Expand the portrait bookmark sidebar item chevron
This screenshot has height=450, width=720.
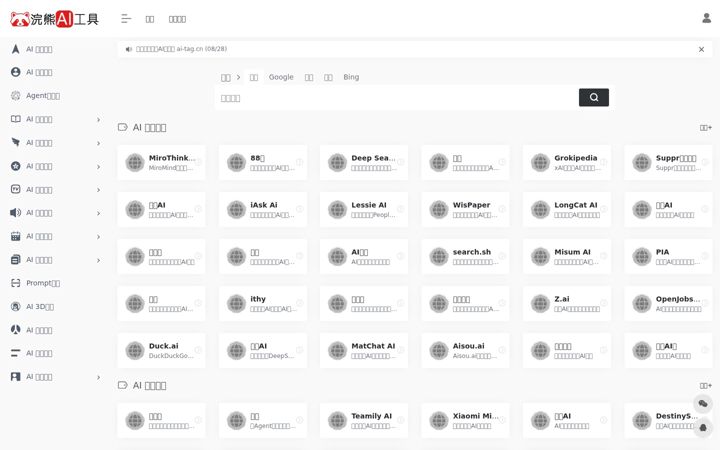pos(98,377)
